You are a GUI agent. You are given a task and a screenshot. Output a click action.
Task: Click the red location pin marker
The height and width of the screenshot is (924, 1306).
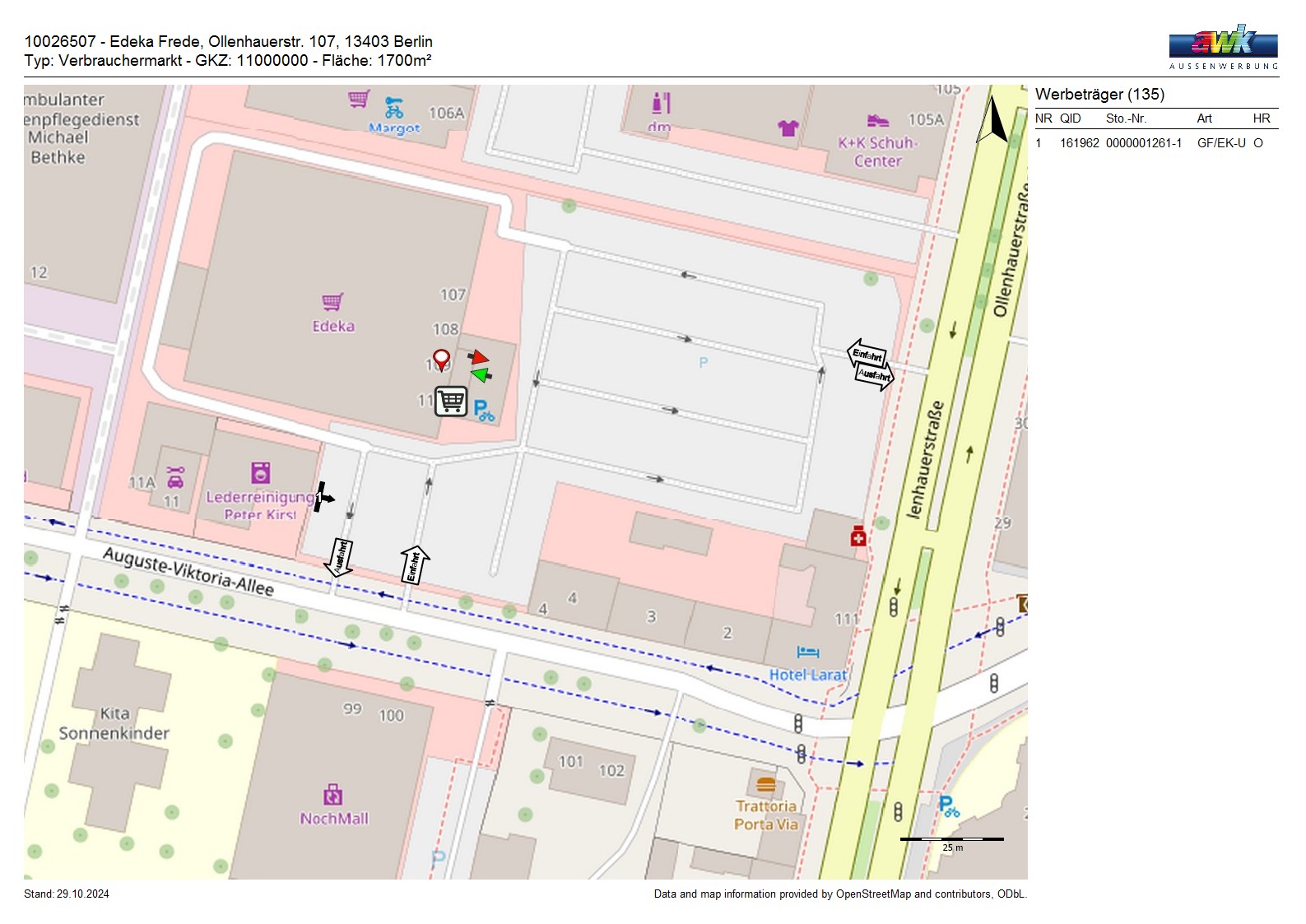(441, 359)
